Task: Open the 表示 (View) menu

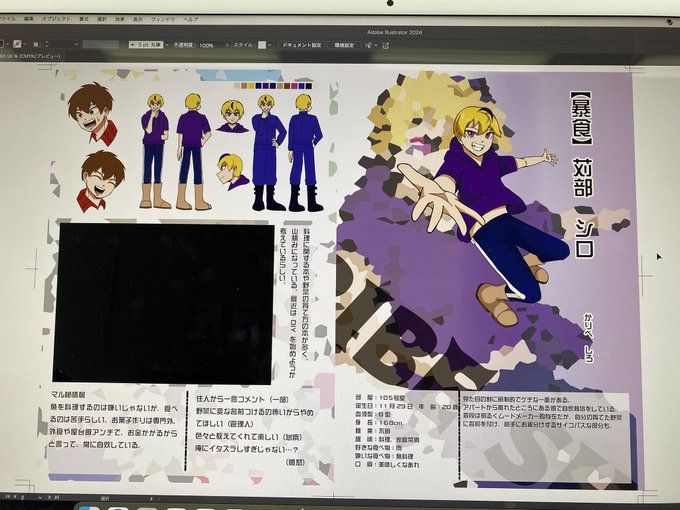Action: (138, 19)
